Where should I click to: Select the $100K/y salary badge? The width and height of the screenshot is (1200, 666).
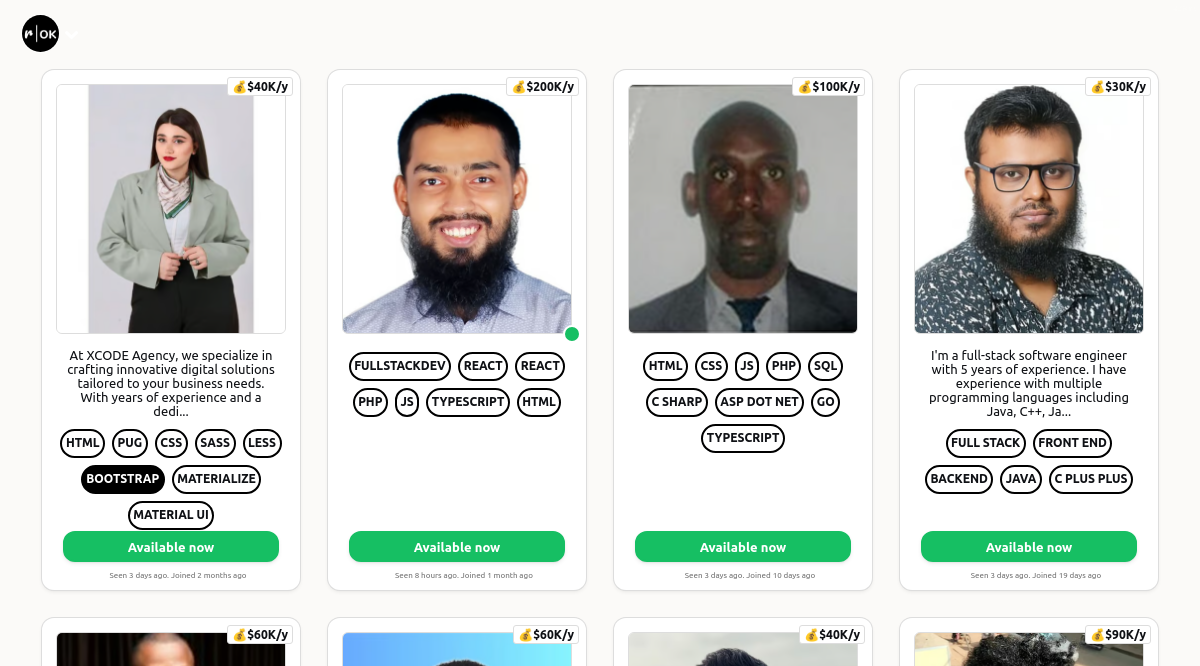(829, 87)
